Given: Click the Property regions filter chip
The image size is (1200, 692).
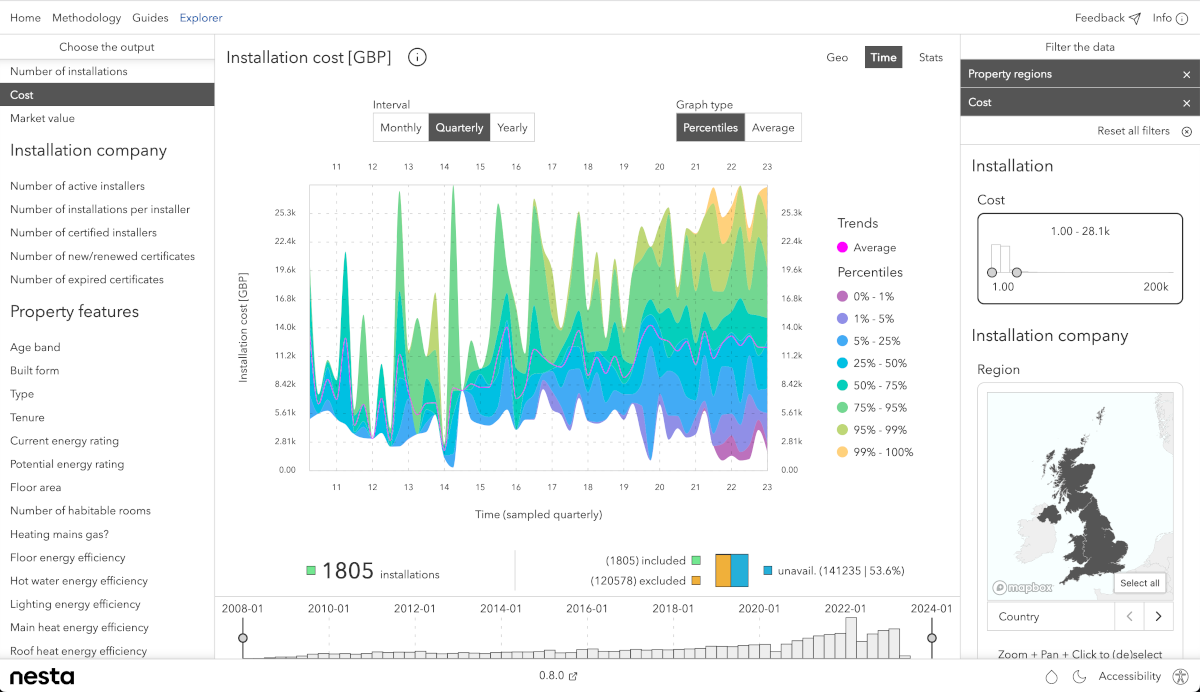Looking at the screenshot, I should tap(1080, 74).
